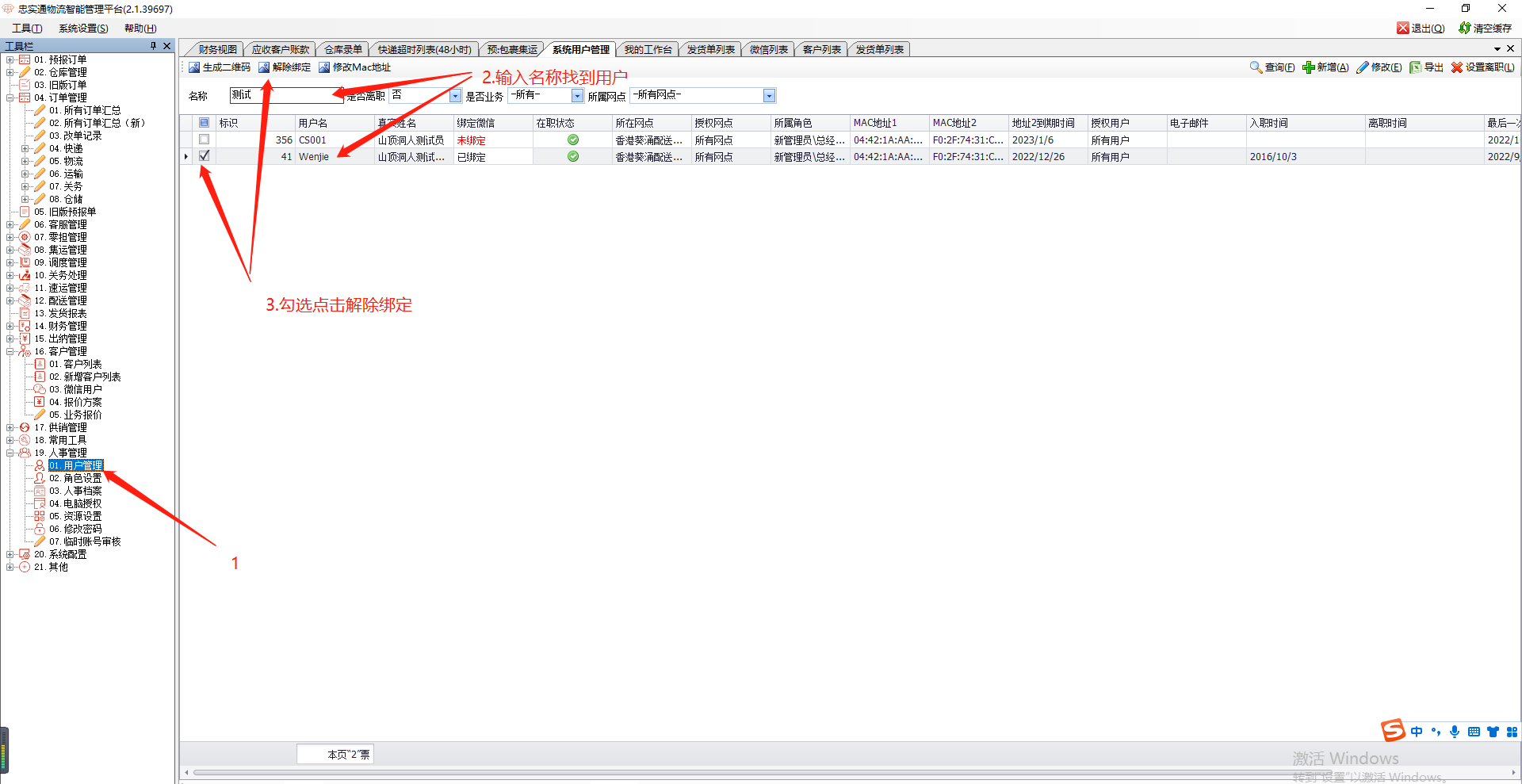Click the 导出 export icon

click(x=1415, y=67)
